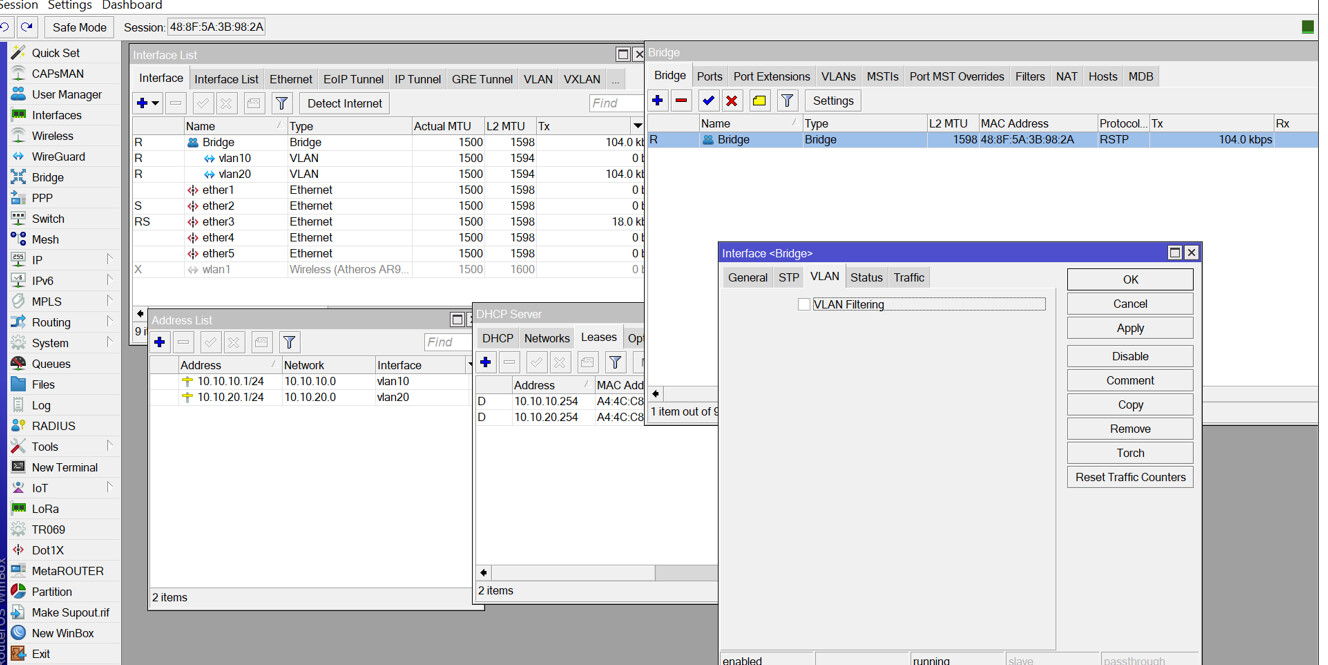Viewport: 1328px width, 665px height.
Task: Expand the Routing submenu in sidebar
Action: click(x=109, y=322)
